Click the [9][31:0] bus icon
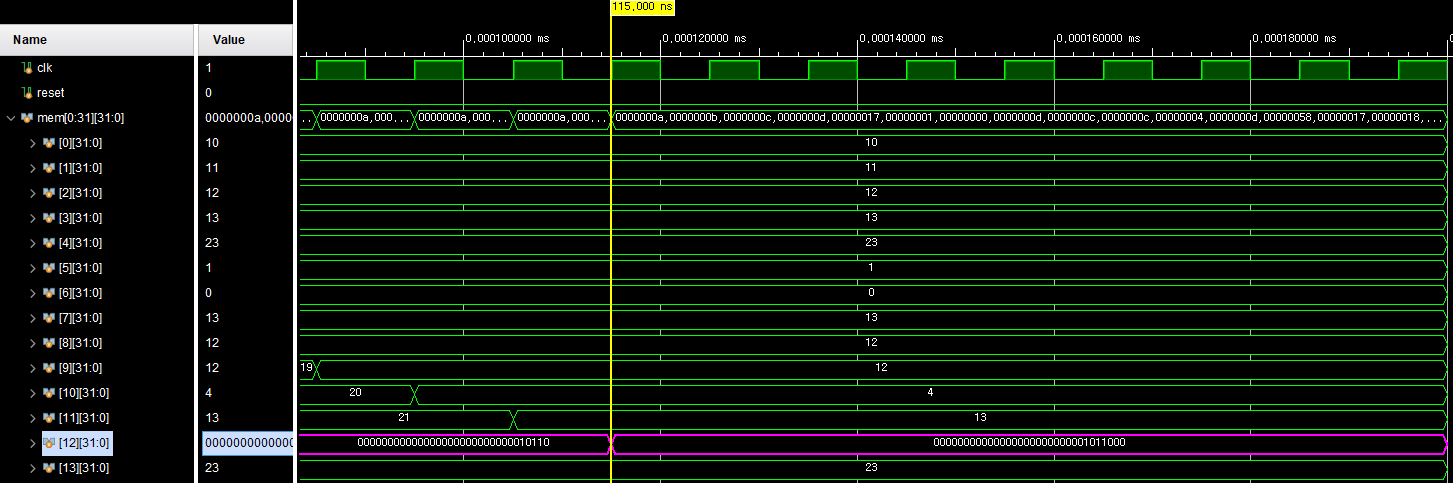 (x=48, y=368)
